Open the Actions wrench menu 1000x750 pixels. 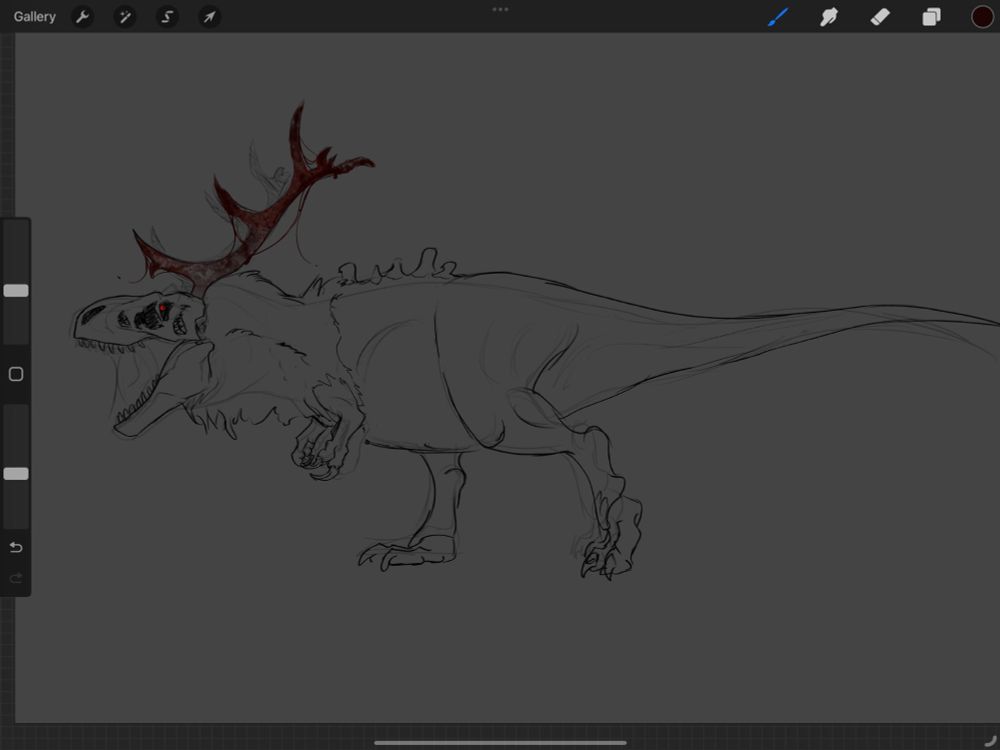point(82,17)
